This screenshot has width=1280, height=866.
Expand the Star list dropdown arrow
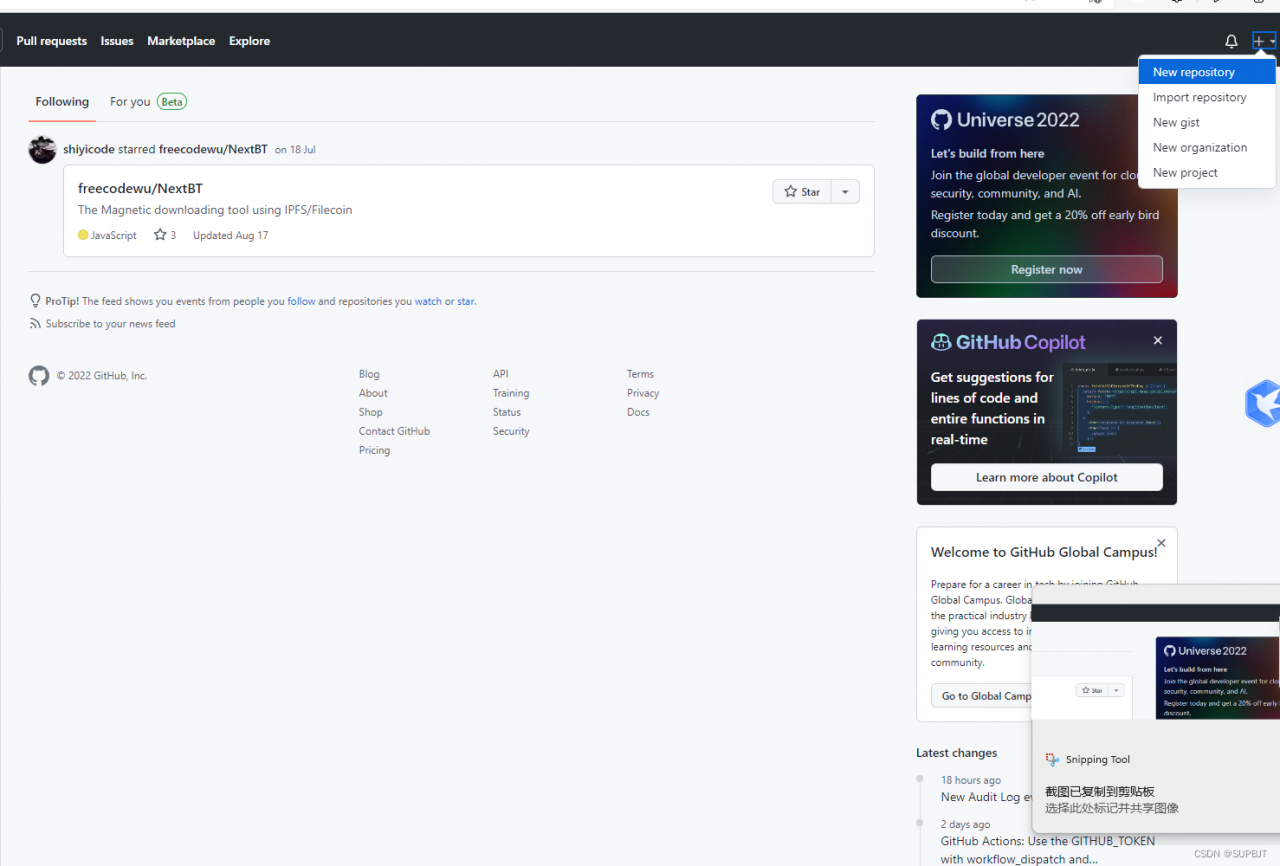pyautogui.click(x=845, y=192)
